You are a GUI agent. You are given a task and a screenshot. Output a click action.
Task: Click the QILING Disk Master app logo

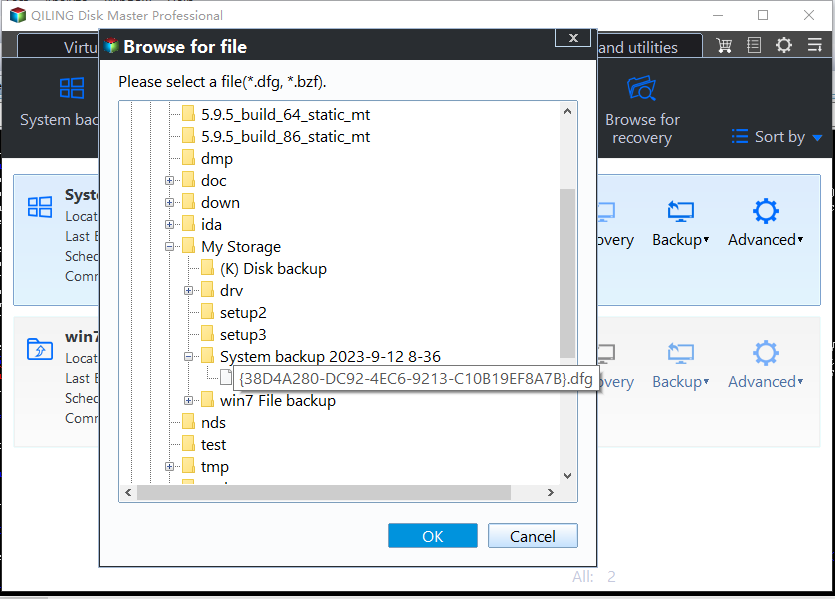point(18,15)
